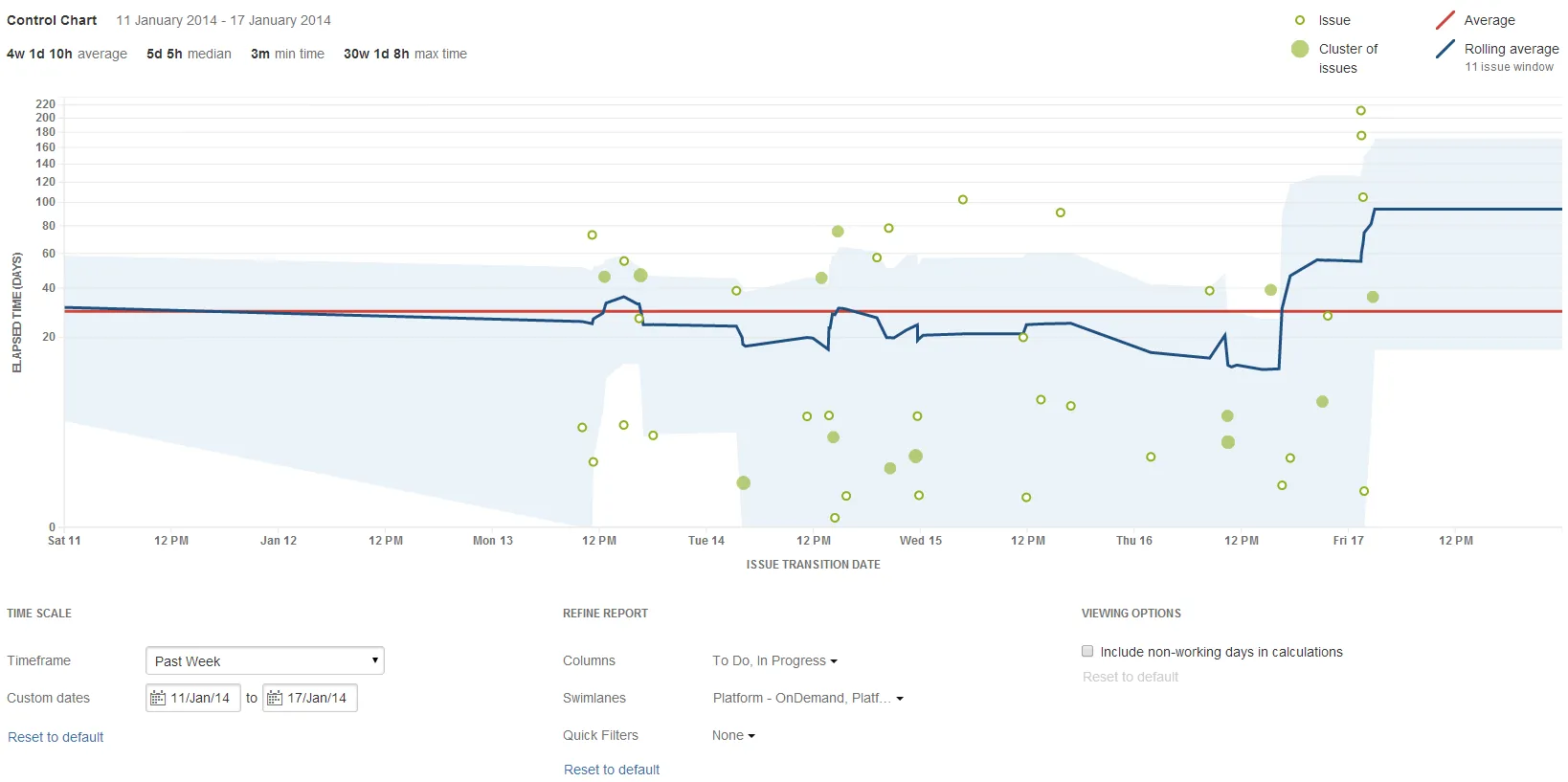Click the 11/Jan/14 custom start date field
Screen dimensions: 1568x782
point(193,698)
